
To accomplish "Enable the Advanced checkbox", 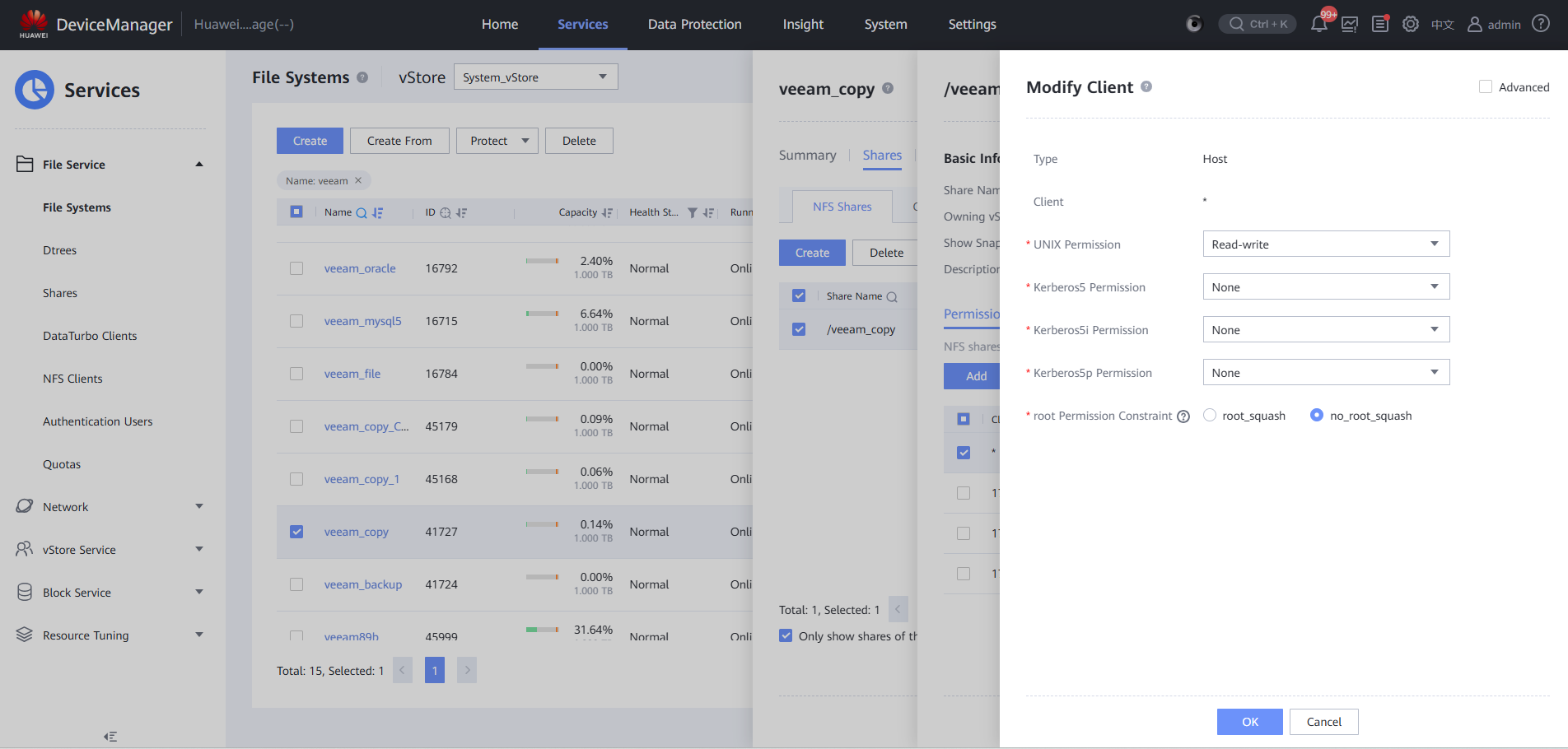I will pyautogui.click(x=1486, y=87).
